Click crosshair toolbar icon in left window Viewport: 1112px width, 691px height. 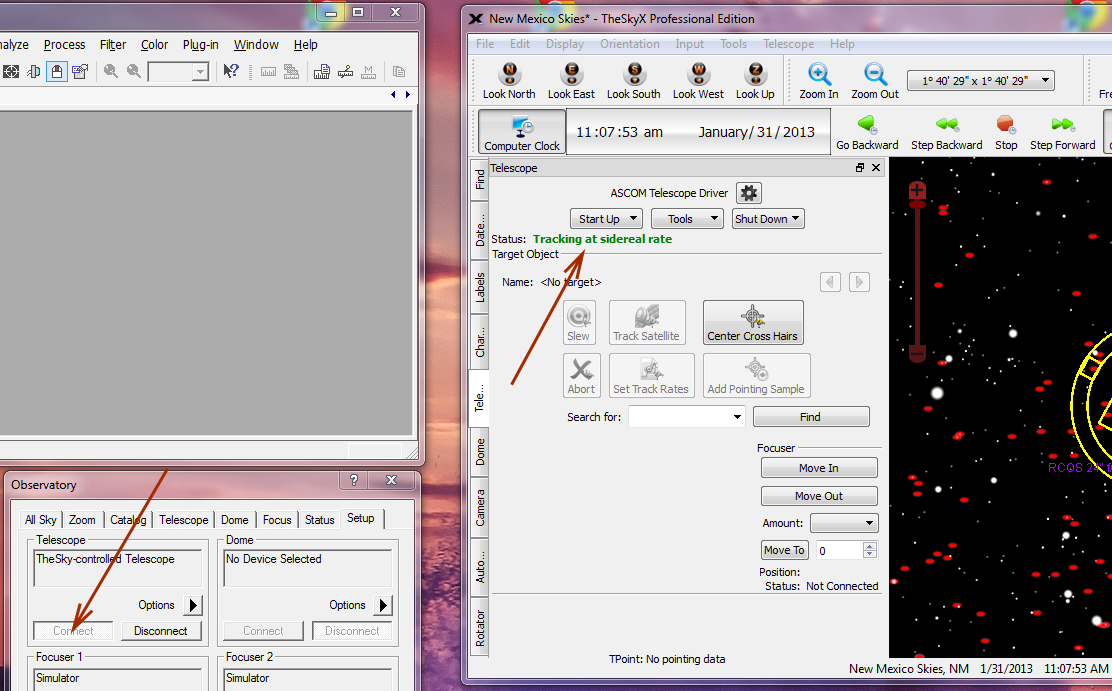click(11, 72)
